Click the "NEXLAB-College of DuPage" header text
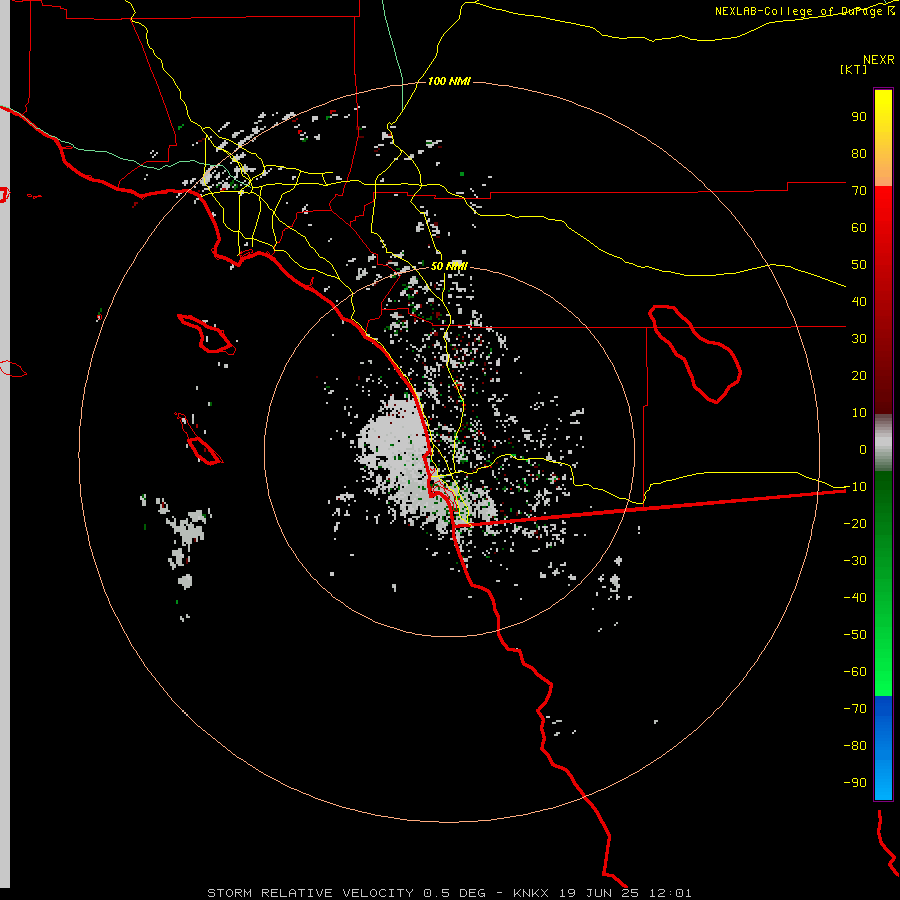This screenshot has height=900, width=900. pos(800,11)
